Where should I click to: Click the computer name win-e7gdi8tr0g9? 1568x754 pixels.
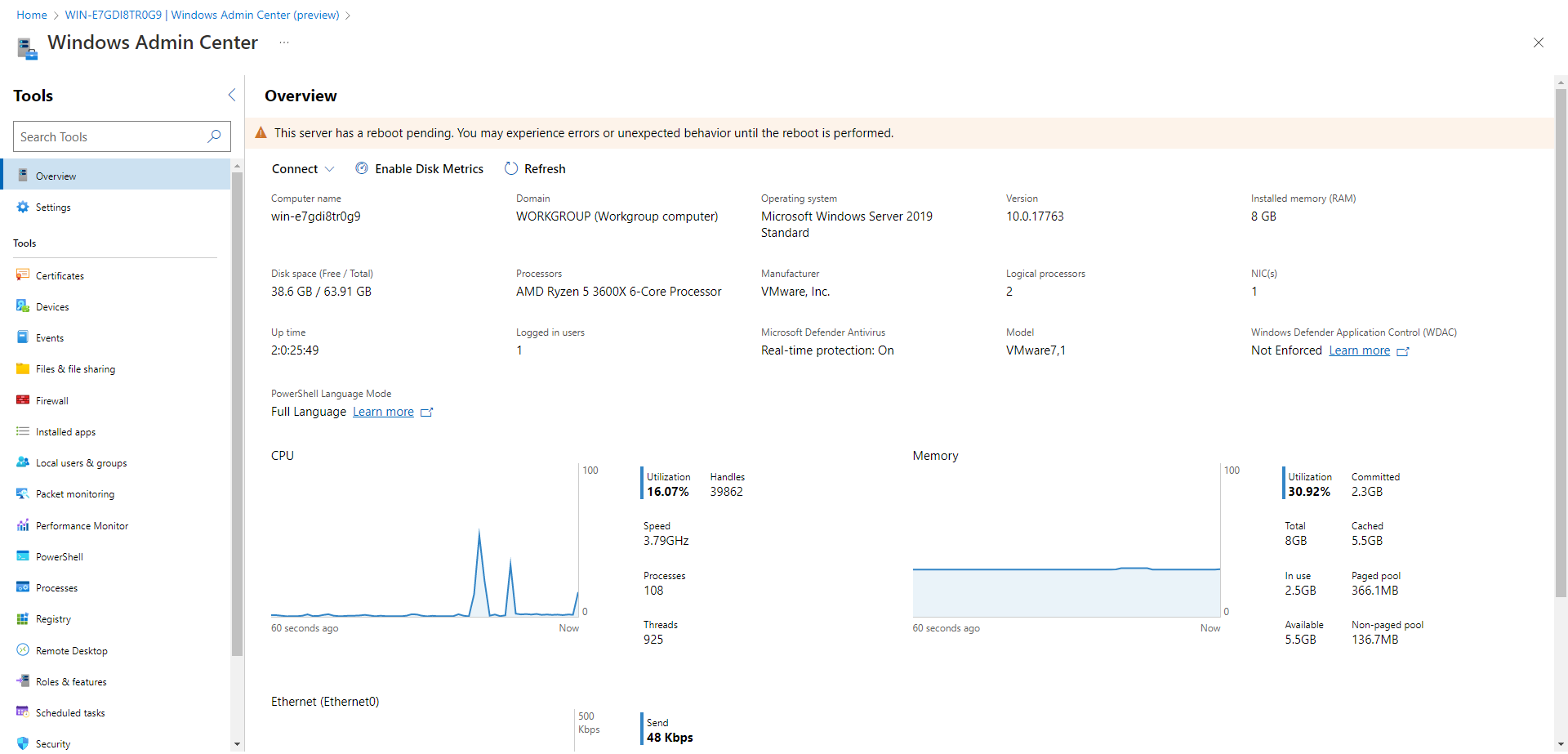pos(316,216)
